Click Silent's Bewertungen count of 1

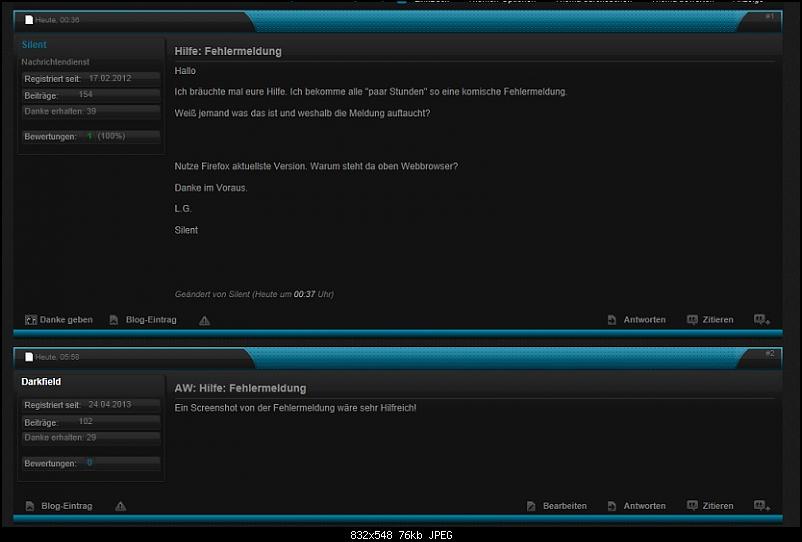pyautogui.click(x=89, y=136)
